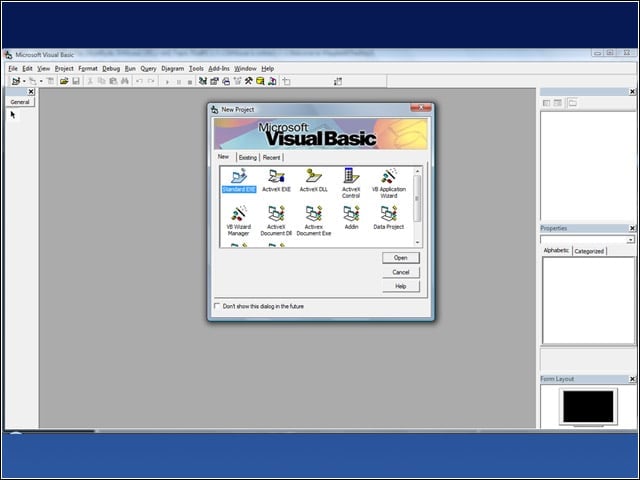
Task: Open the Add Project dropdown arrow
Action: [24, 81]
